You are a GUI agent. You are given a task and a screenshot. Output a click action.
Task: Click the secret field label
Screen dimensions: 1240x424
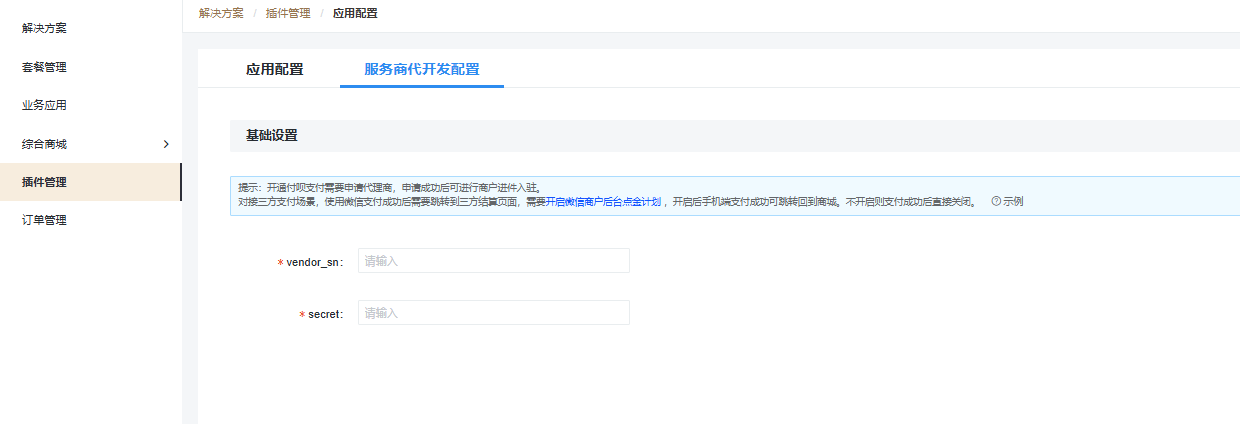pyautogui.click(x=325, y=314)
